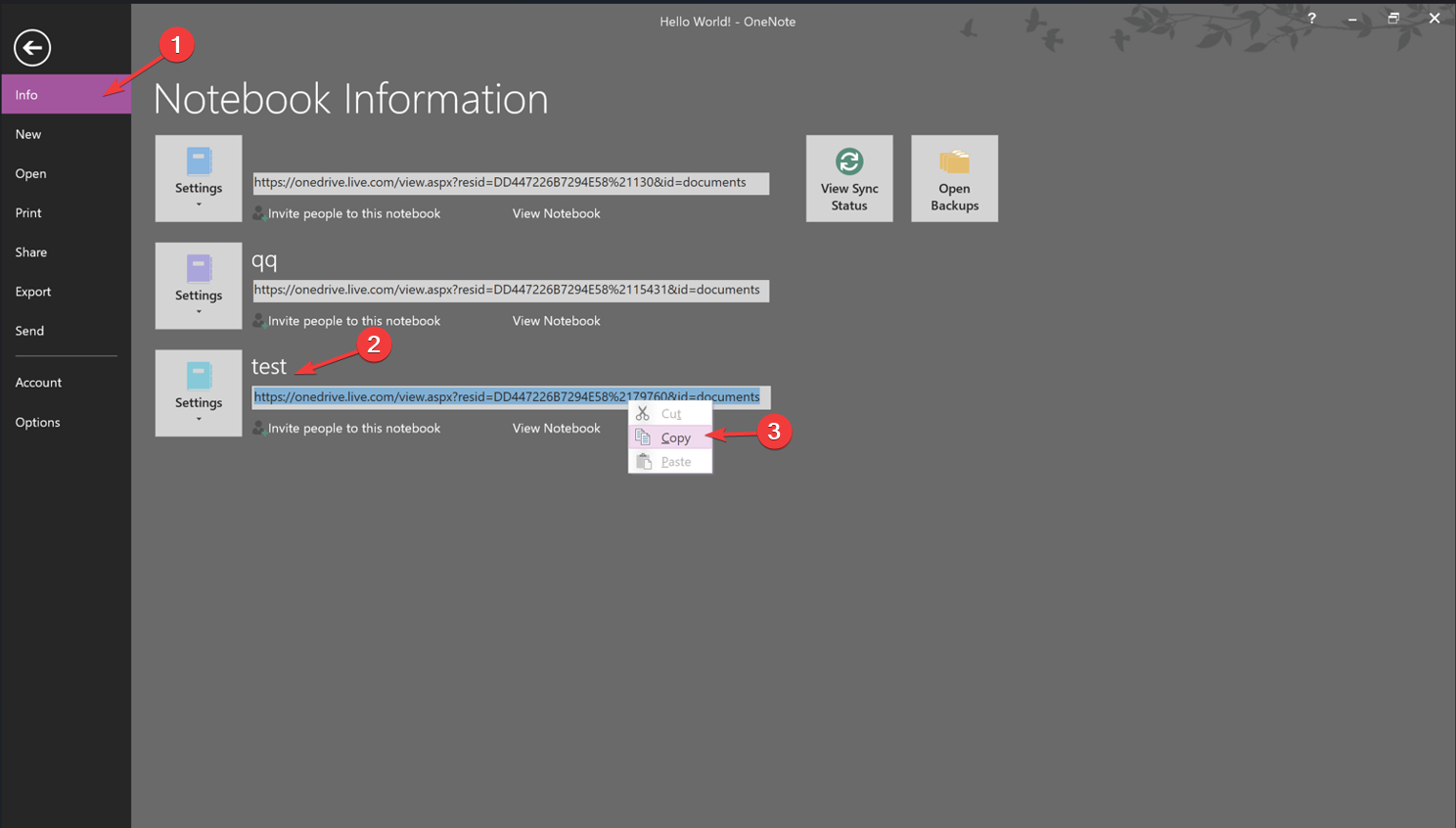Invite people to the qq notebook
Viewport: 1456px width, 828px height.
pyautogui.click(x=354, y=321)
